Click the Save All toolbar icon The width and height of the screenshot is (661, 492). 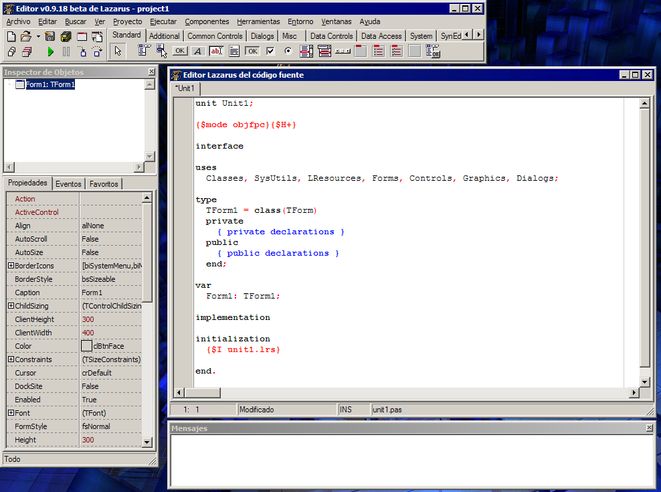tap(66, 37)
